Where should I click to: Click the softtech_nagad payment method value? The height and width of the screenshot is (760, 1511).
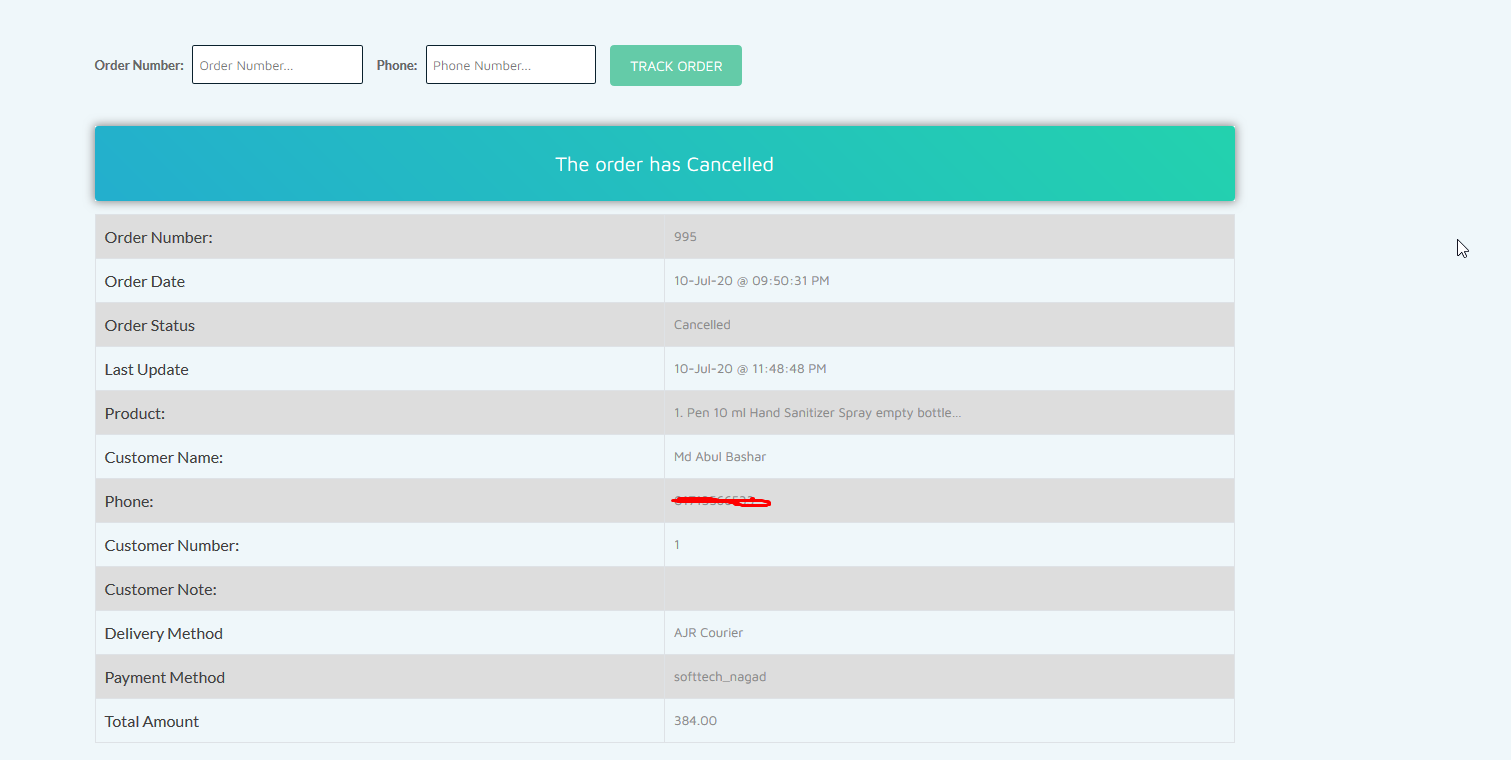(x=720, y=677)
